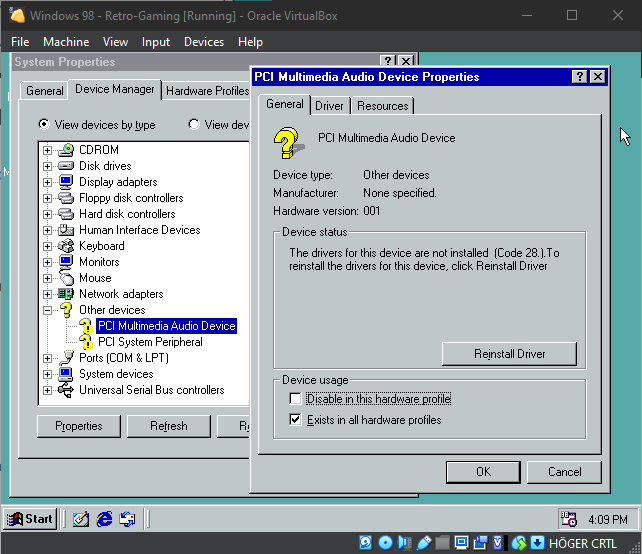Expand the System devices node
Viewport: 642px width, 554px height.
pyautogui.click(x=47, y=374)
